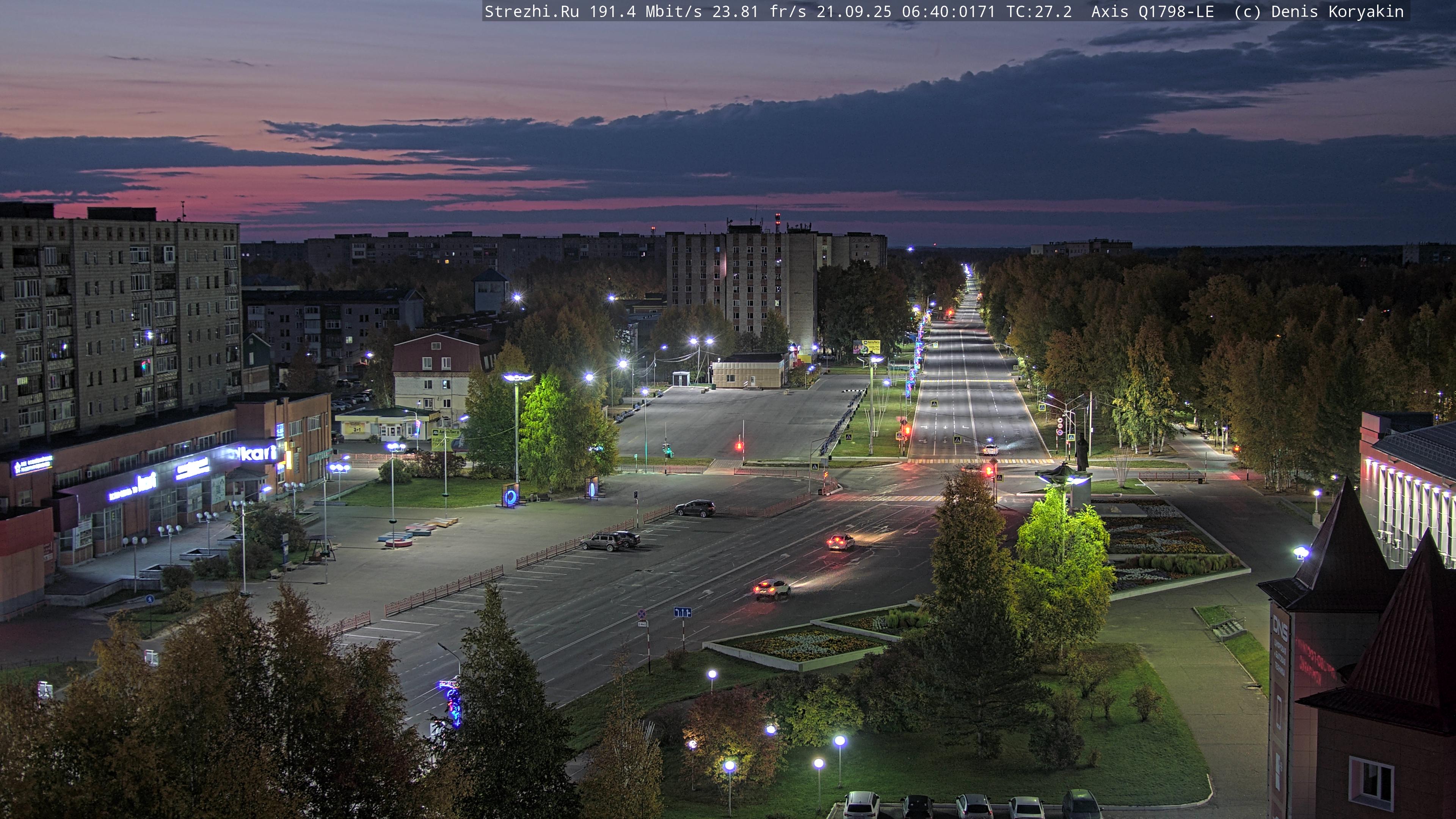This screenshot has height=819, width=1456.
Task: Click the blue glowing ring sculpture in the square
Action: coord(511,497)
